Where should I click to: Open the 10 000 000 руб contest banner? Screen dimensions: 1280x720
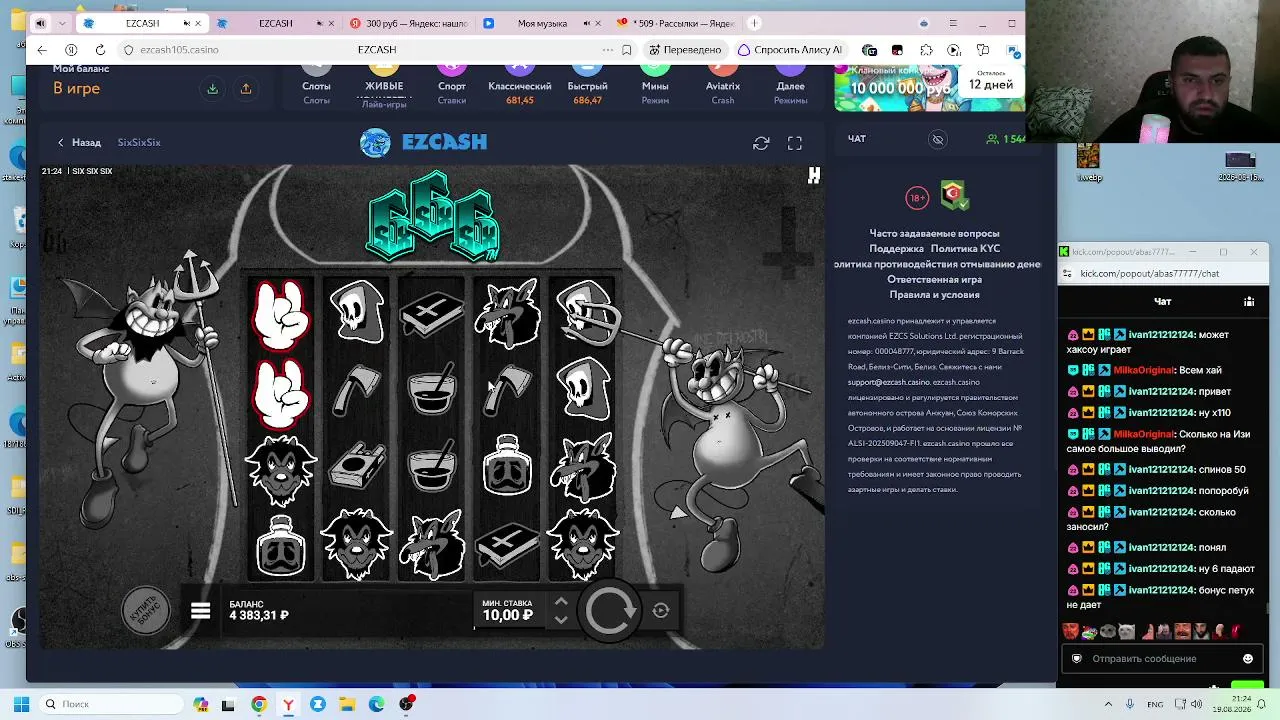(x=929, y=88)
